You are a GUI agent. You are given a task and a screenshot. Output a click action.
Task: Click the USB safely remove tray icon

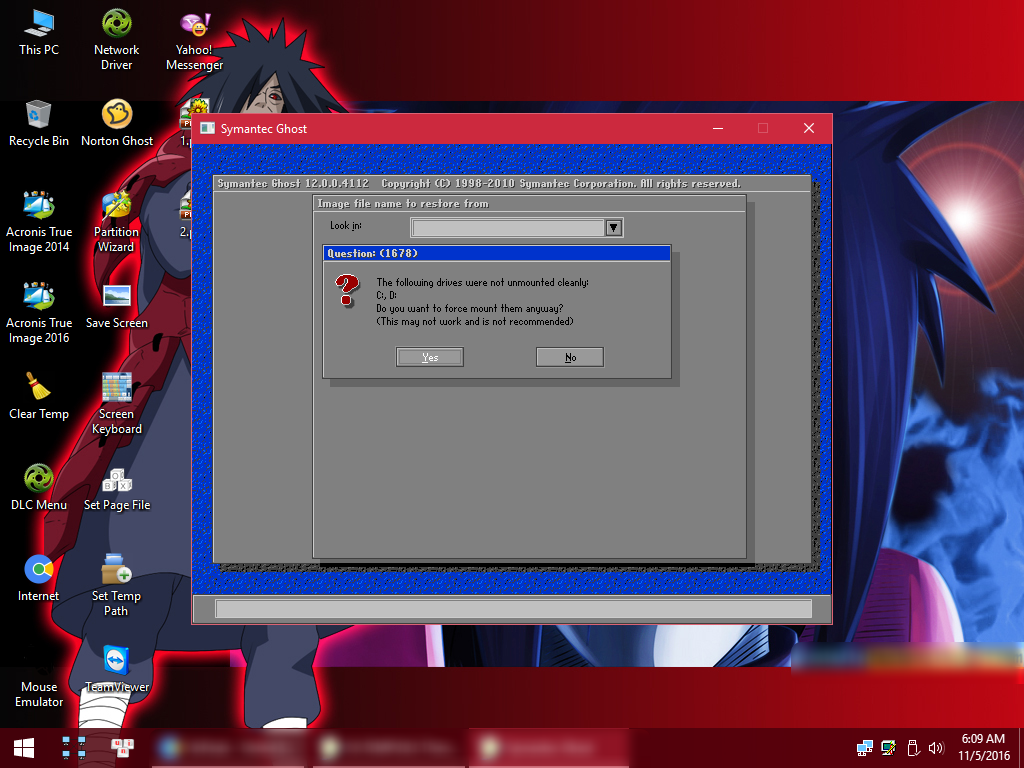click(x=913, y=748)
